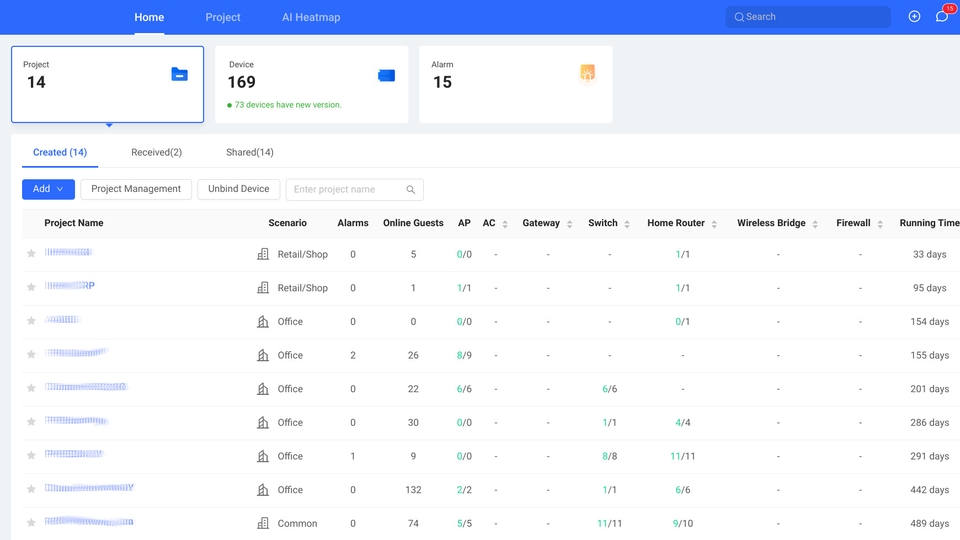Select the Project summary card showing 14
The height and width of the screenshot is (540, 960).
107,84
